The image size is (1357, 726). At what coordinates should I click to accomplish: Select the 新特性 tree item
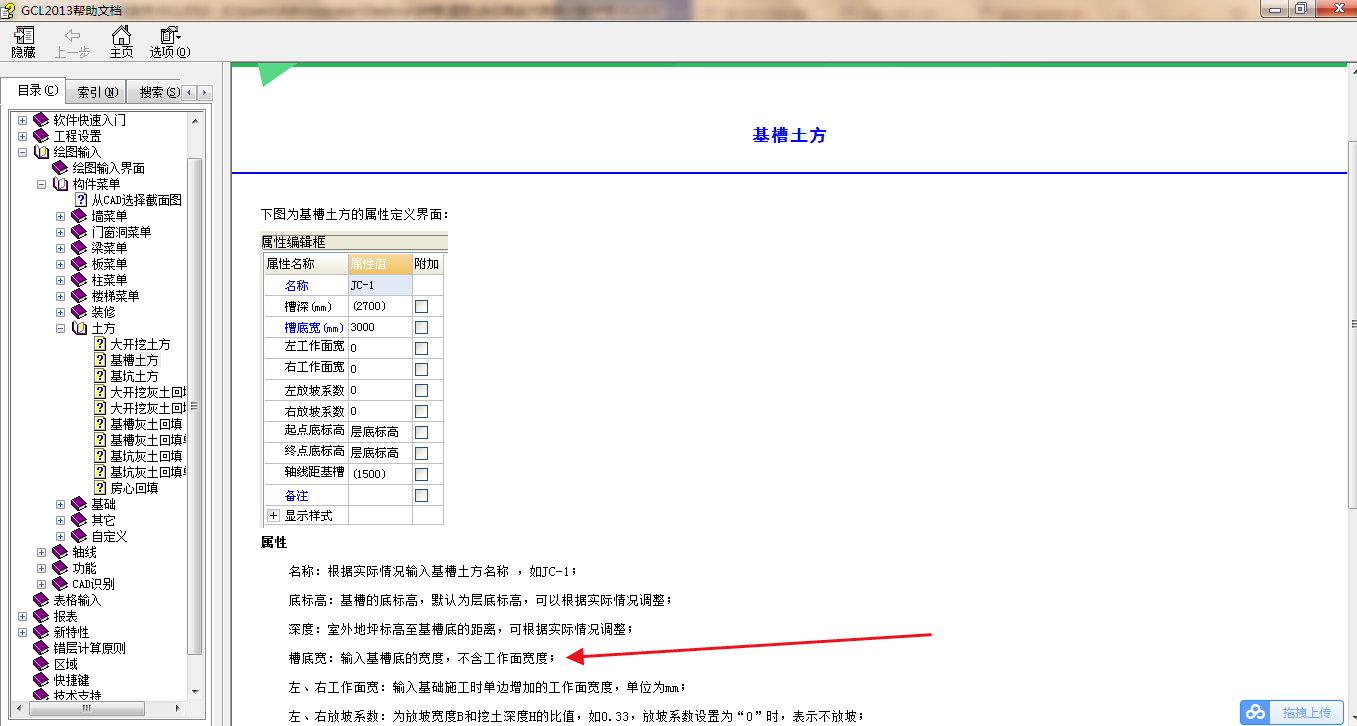pos(71,632)
